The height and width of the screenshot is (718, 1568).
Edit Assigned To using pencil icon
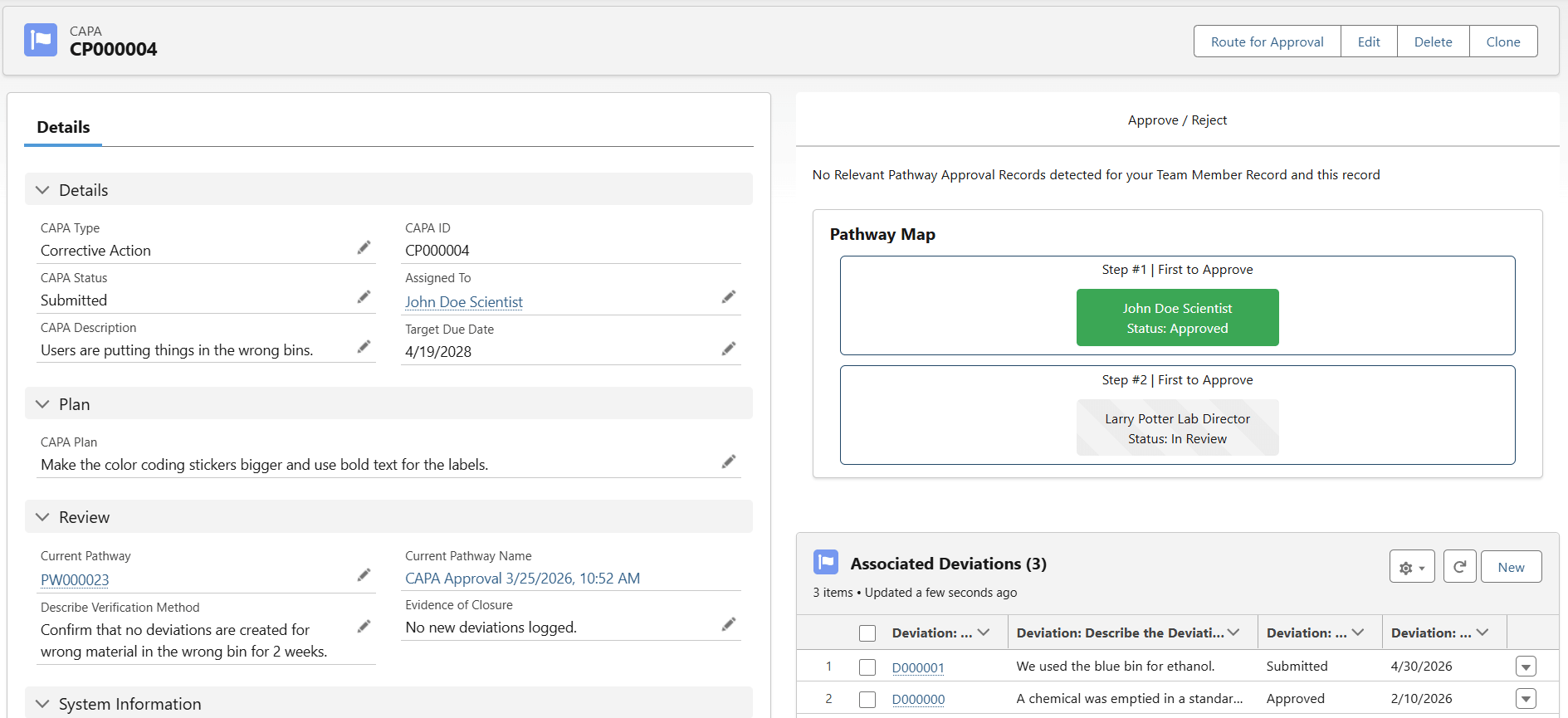[729, 297]
